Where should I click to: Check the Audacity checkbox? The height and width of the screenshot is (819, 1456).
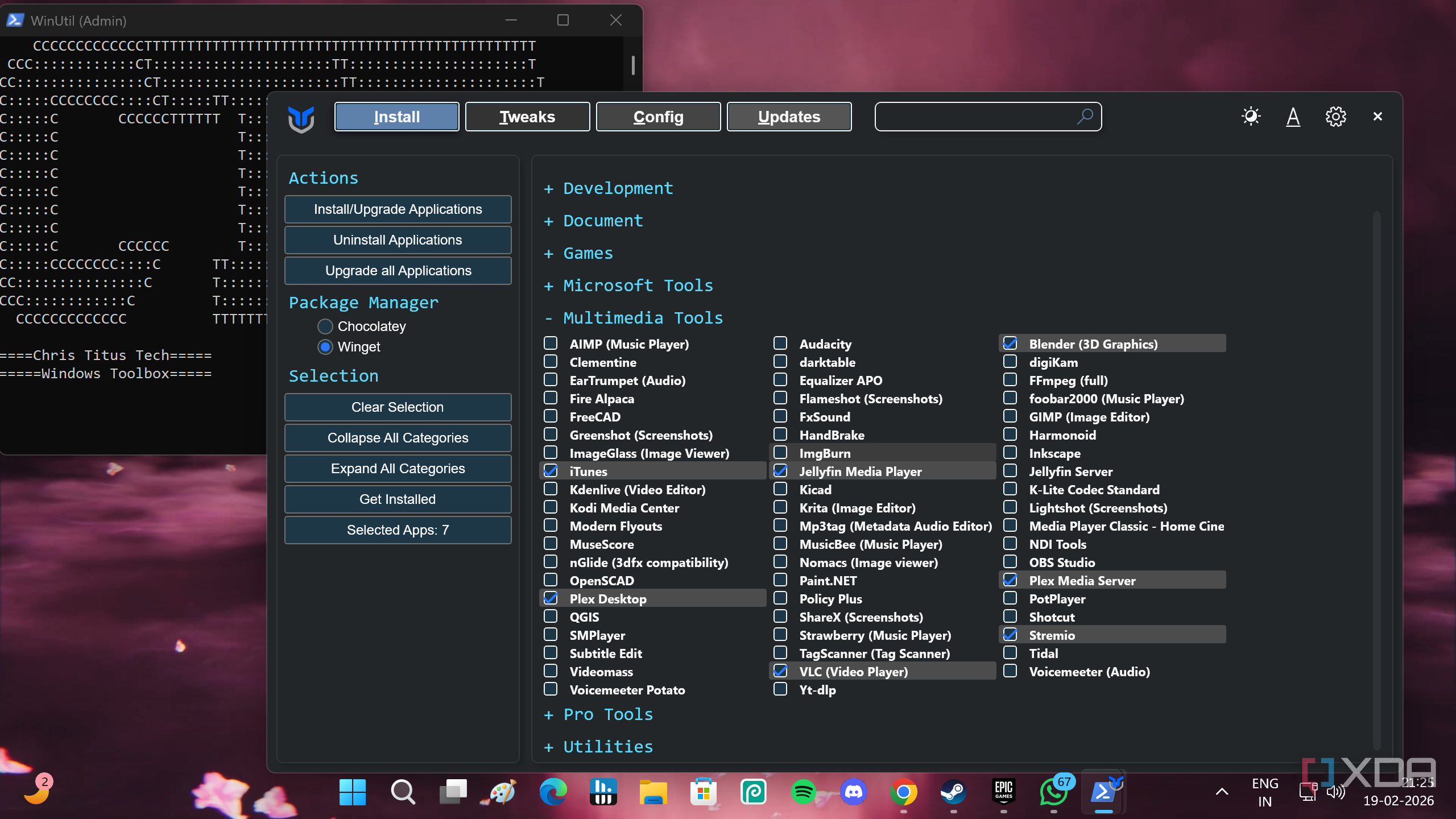tap(780, 344)
